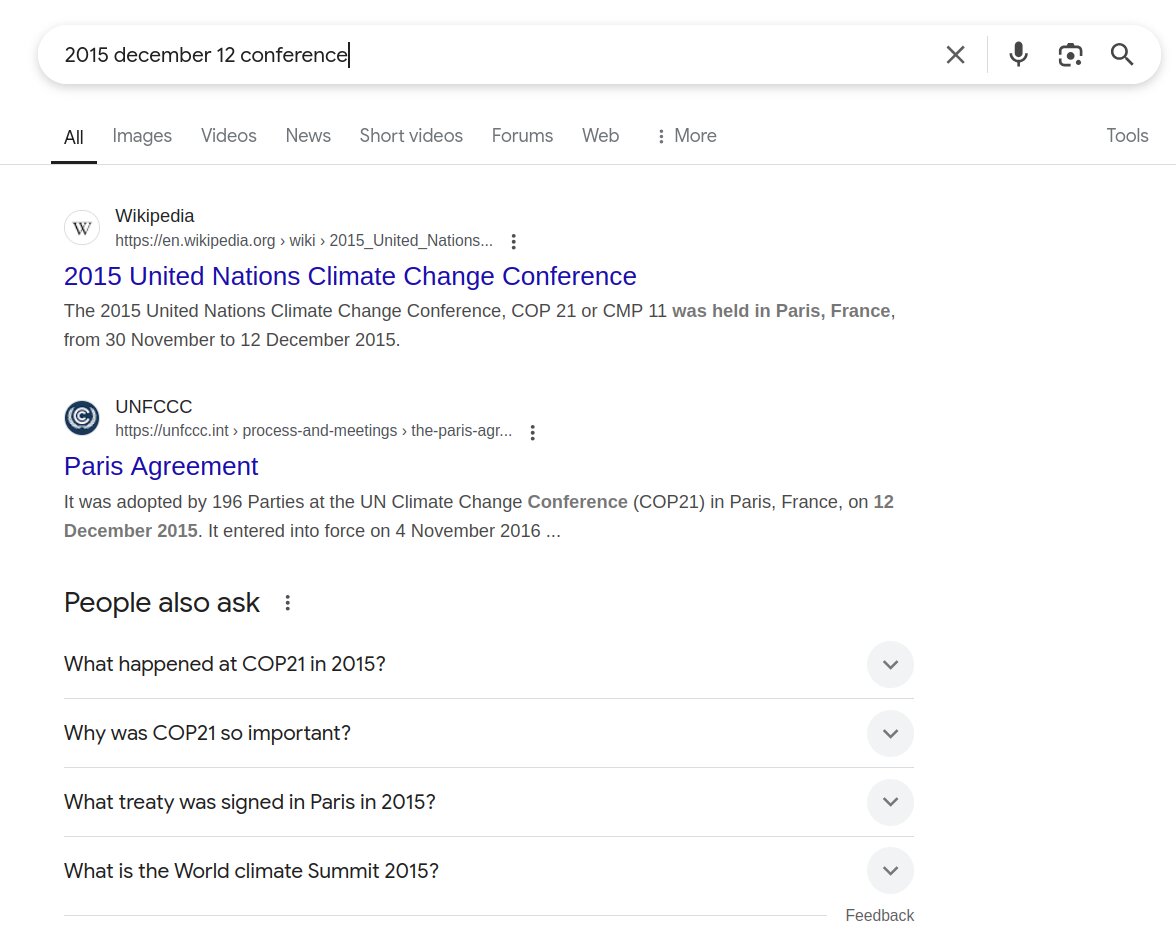Click the UNFCCC site favicon

coord(82,418)
